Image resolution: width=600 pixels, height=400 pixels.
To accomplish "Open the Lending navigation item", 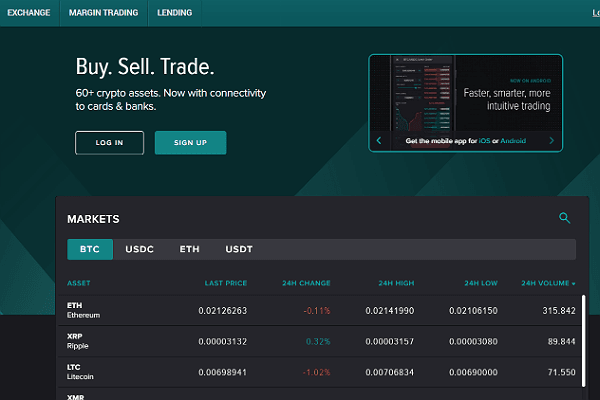I will click(x=176, y=13).
